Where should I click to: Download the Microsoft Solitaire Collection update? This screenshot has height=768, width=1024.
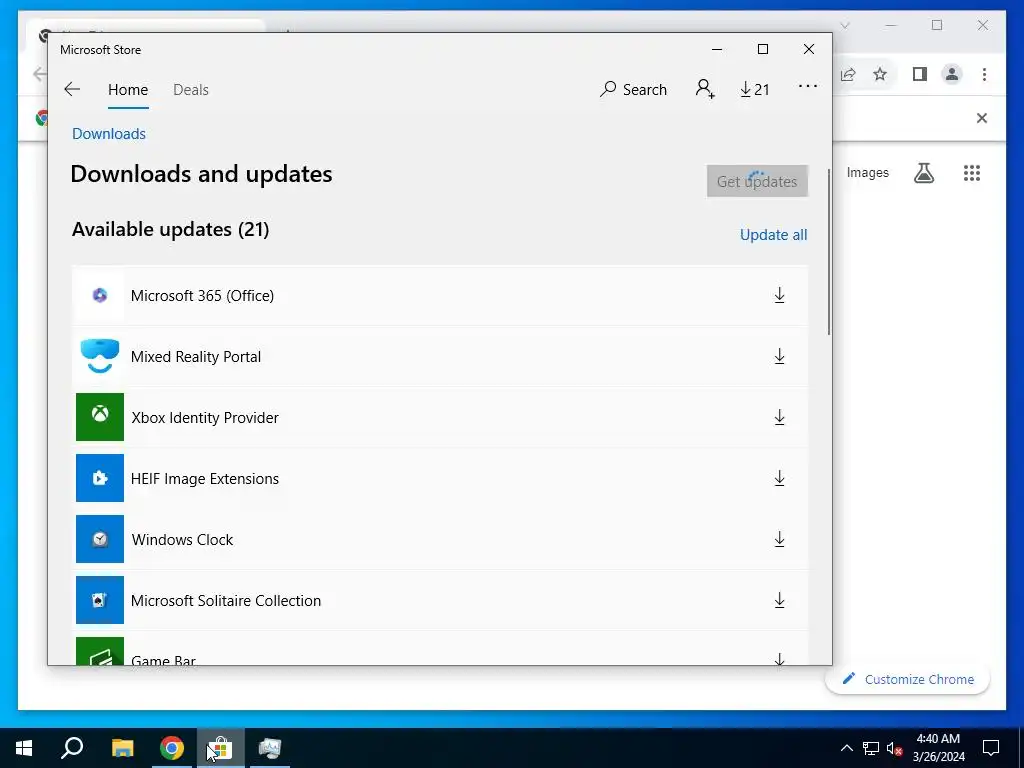(779, 601)
